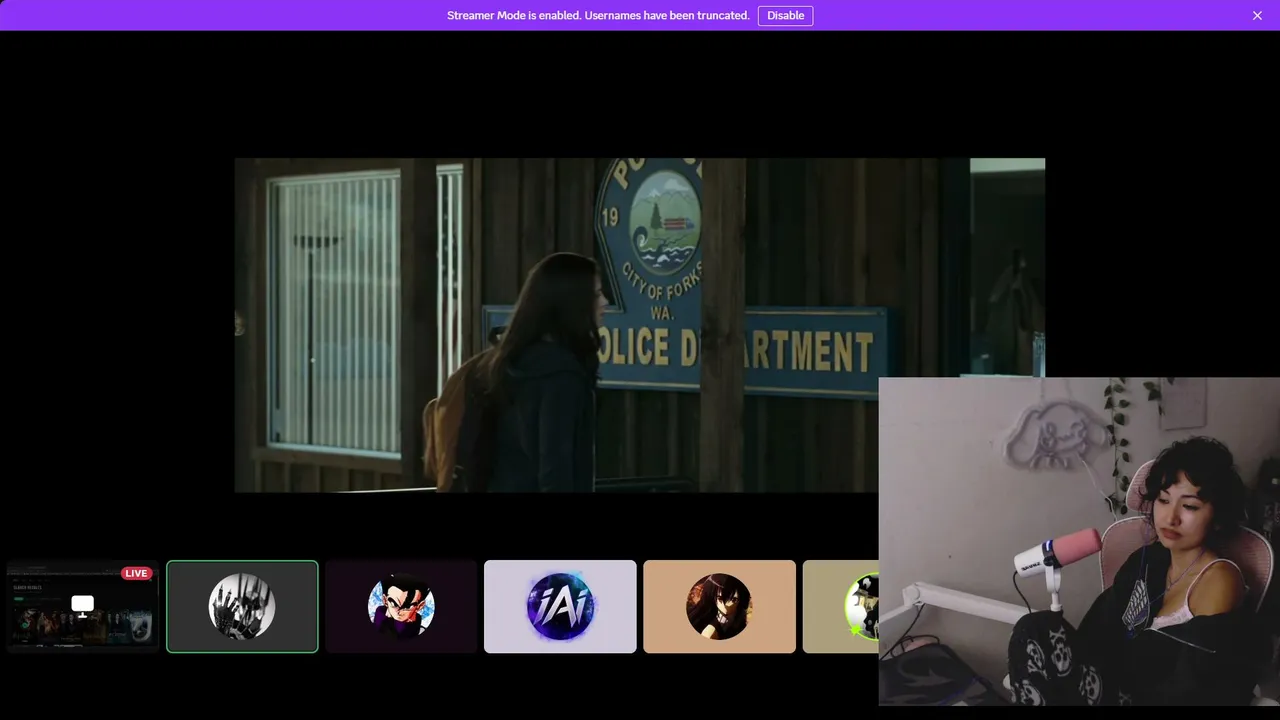Select the participant tile with iAi logo
The image size is (1280, 720).
(x=560, y=606)
